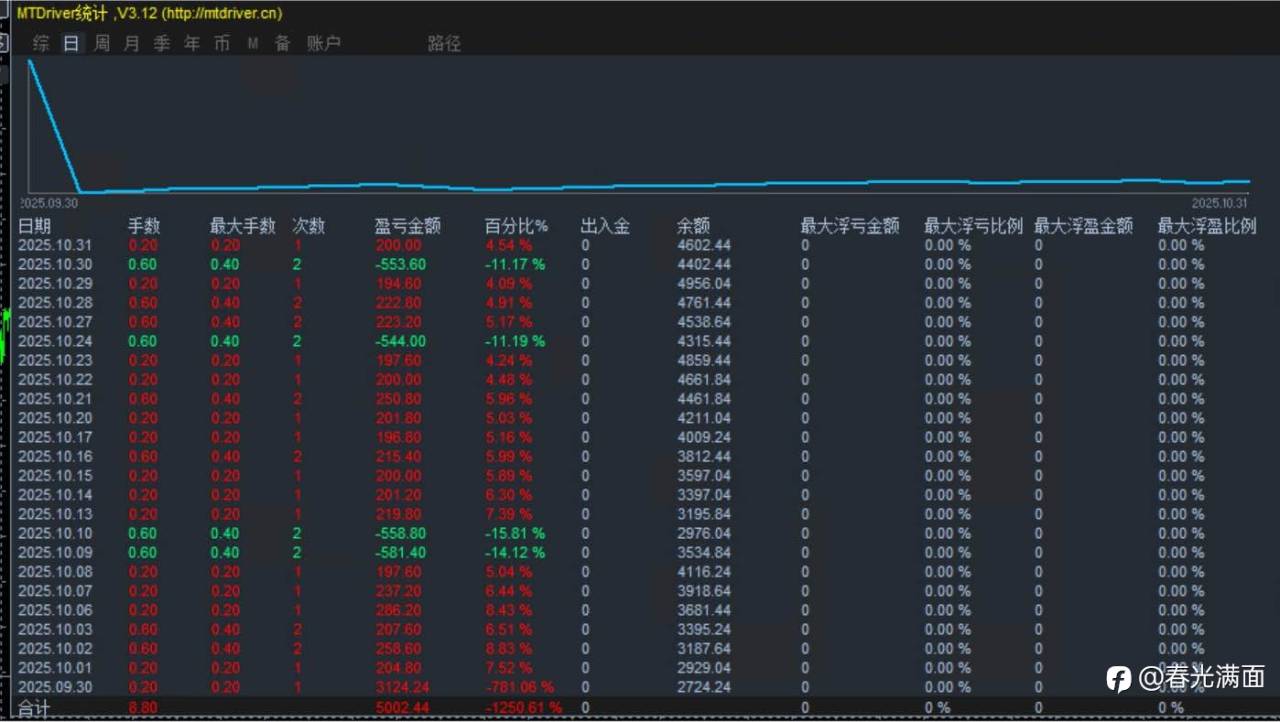Image resolution: width=1280 pixels, height=722 pixels.
Task: Click the MTDriver统计 V3.12 title text
Action: click(149, 13)
